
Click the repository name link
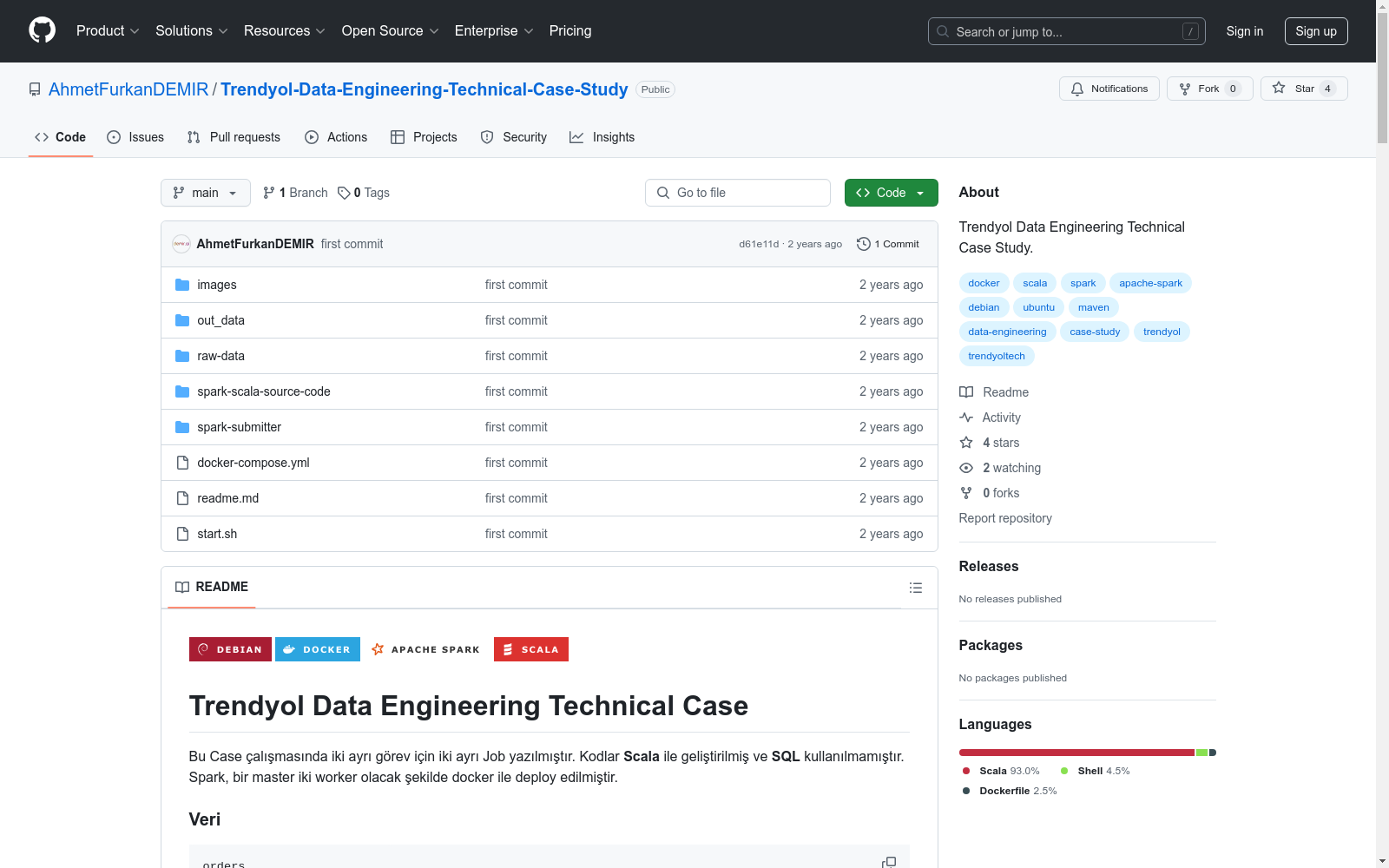tap(425, 89)
